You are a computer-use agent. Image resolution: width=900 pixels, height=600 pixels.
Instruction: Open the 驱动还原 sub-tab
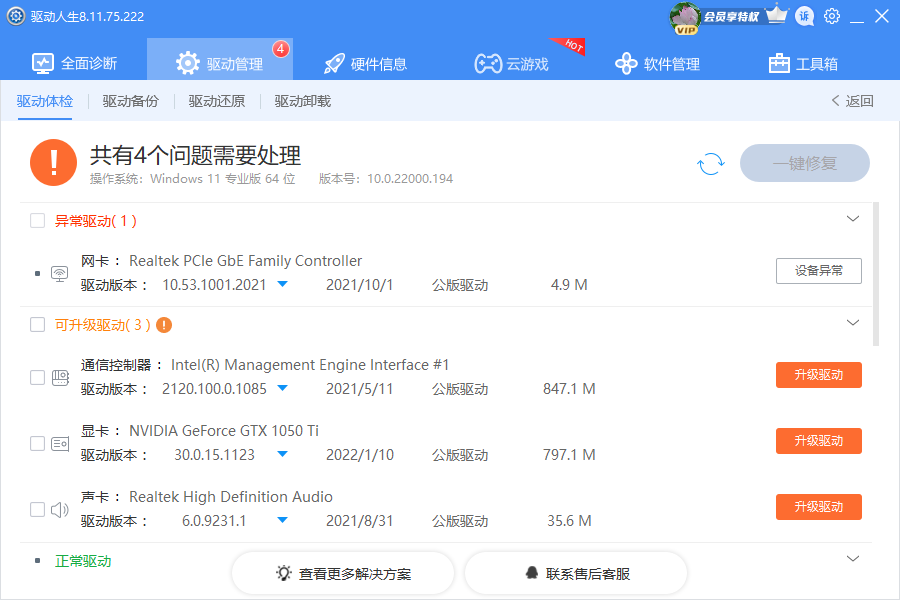(217, 101)
